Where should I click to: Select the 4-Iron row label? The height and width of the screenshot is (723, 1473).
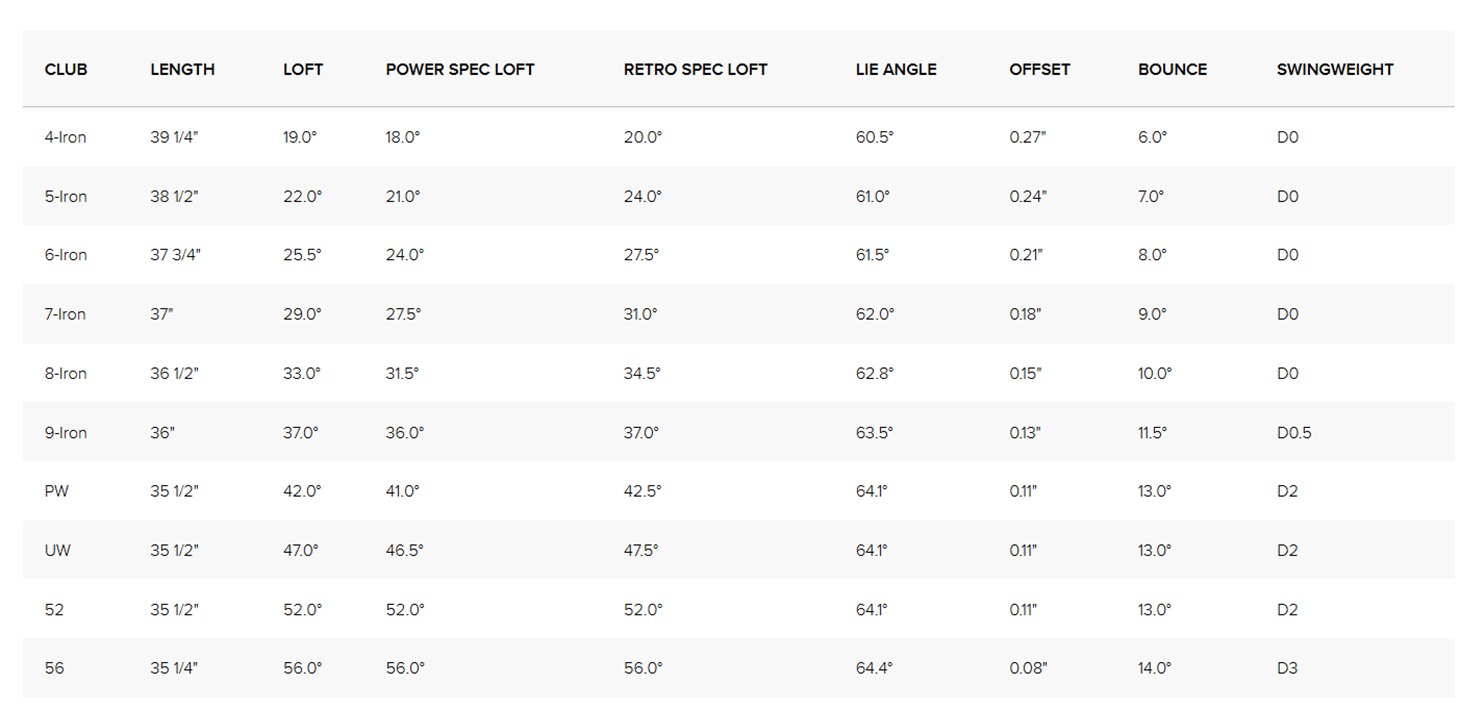[x=66, y=137]
